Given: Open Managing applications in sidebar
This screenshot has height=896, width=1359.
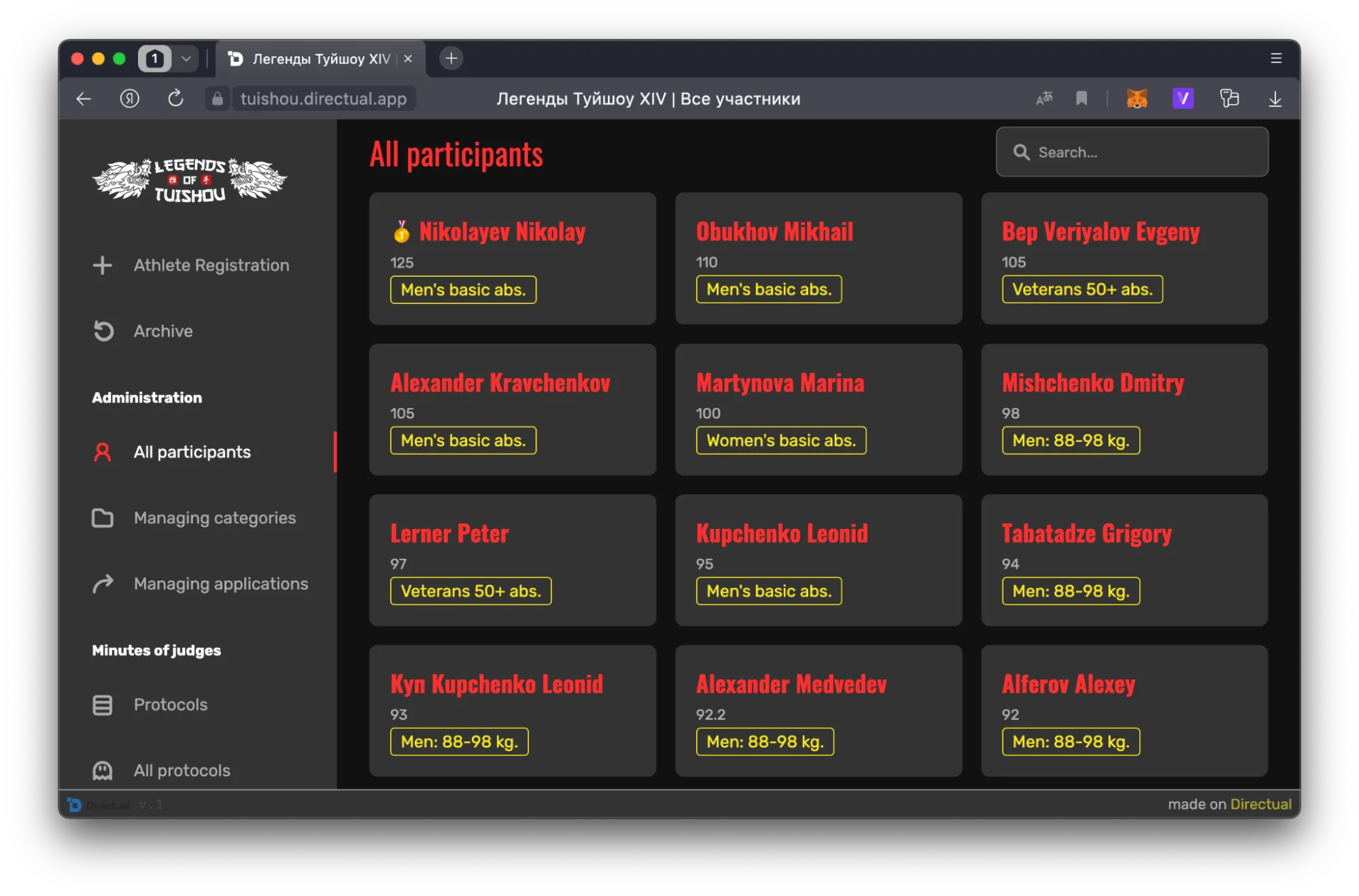Looking at the screenshot, I should pyautogui.click(x=220, y=584).
